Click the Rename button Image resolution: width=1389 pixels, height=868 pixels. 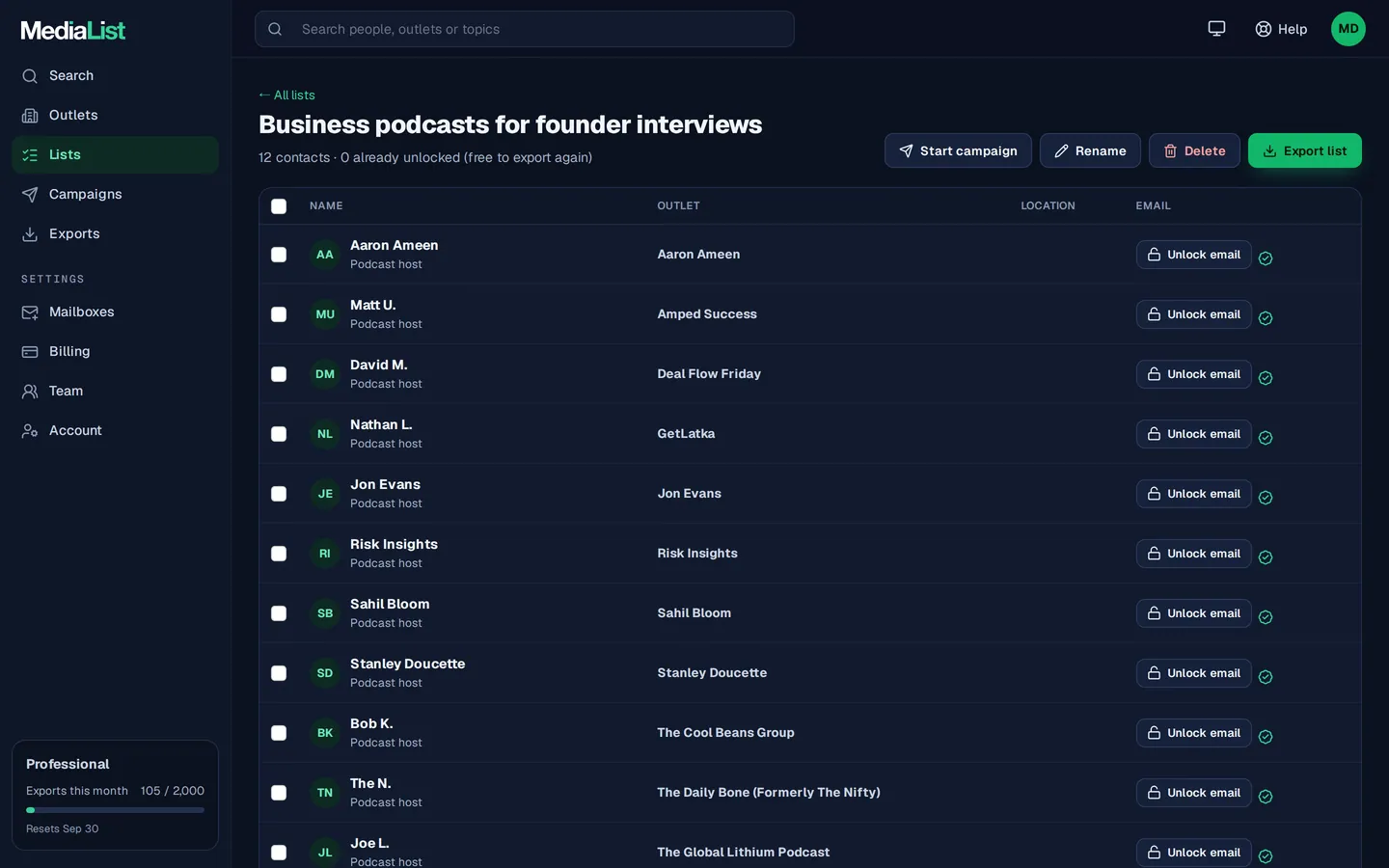pos(1090,150)
